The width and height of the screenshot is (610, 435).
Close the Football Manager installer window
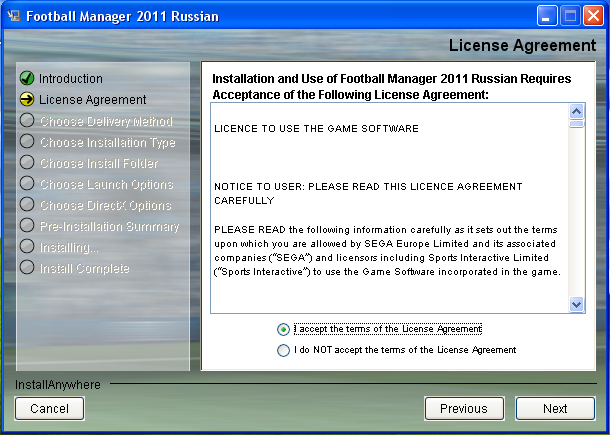[x=593, y=16]
